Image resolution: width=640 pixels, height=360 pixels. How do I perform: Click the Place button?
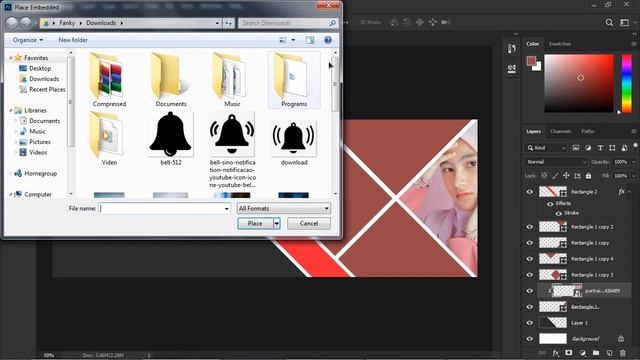point(255,224)
